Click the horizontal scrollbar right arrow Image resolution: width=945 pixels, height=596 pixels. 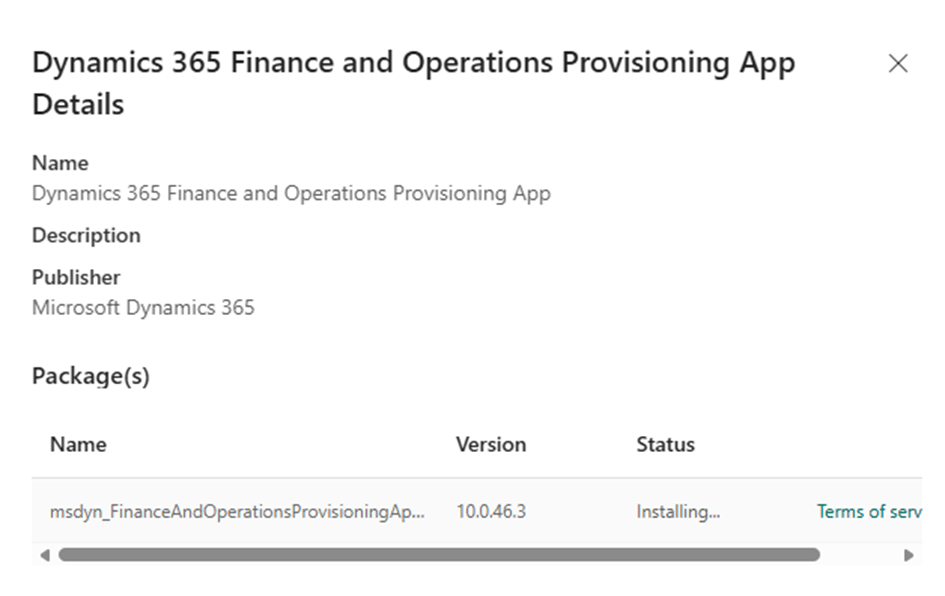click(x=908, y=555)
